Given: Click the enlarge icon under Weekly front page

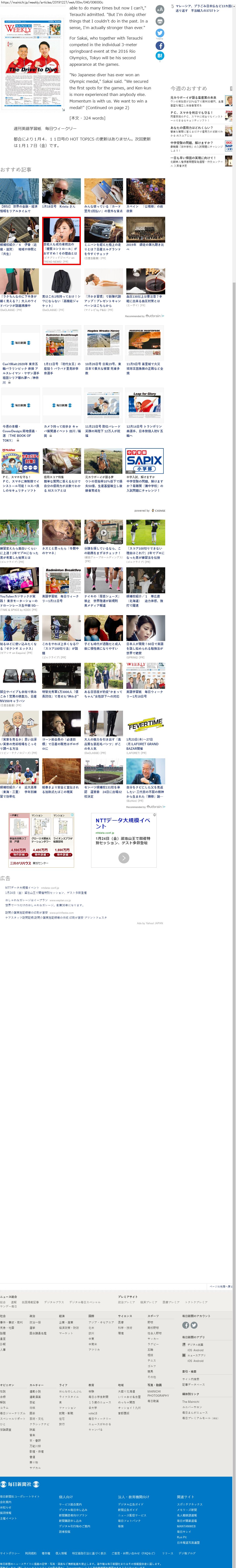Looking at the screenshot, I should [63, 109].
